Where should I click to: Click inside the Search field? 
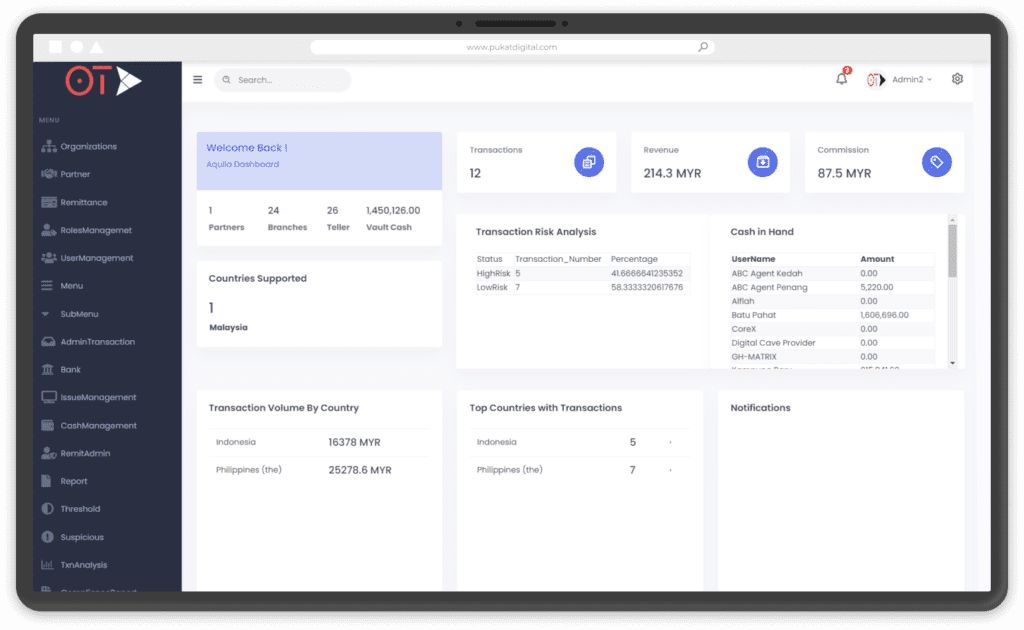click(x=280, y=79)
